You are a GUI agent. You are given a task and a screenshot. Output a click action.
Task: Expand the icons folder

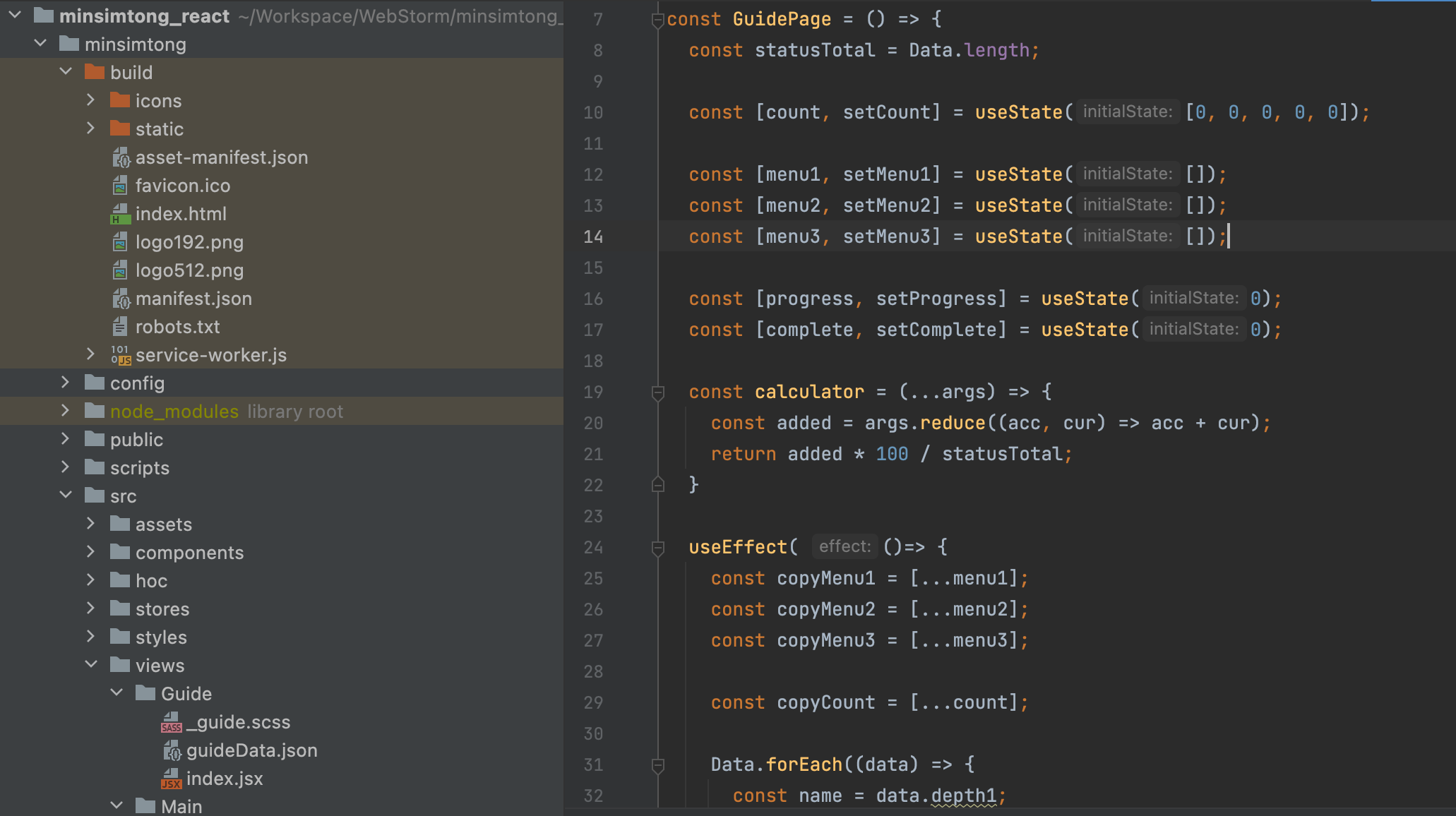(90, 100)
